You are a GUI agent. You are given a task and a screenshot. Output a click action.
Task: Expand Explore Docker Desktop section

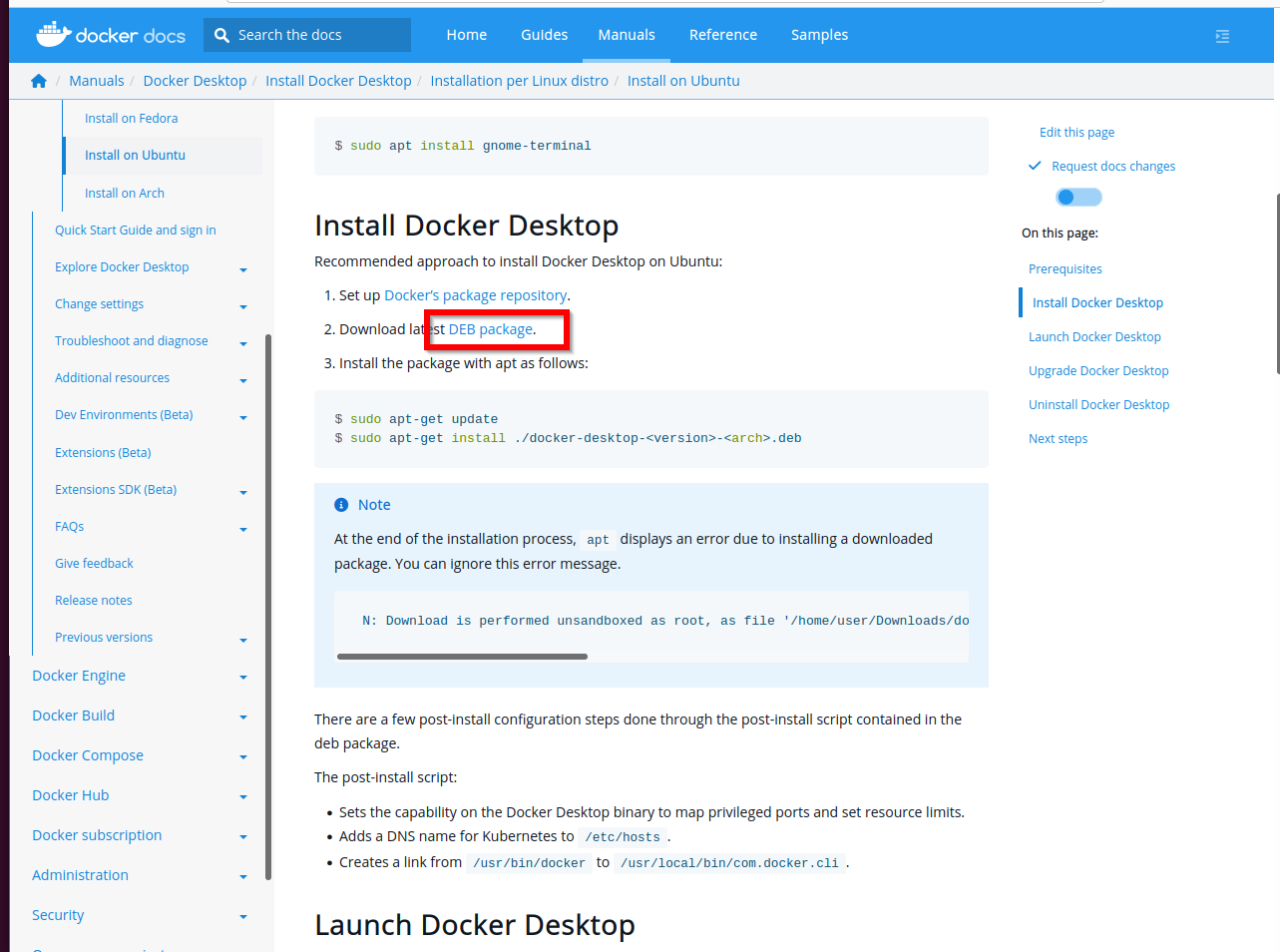click(x=243, y=269)
